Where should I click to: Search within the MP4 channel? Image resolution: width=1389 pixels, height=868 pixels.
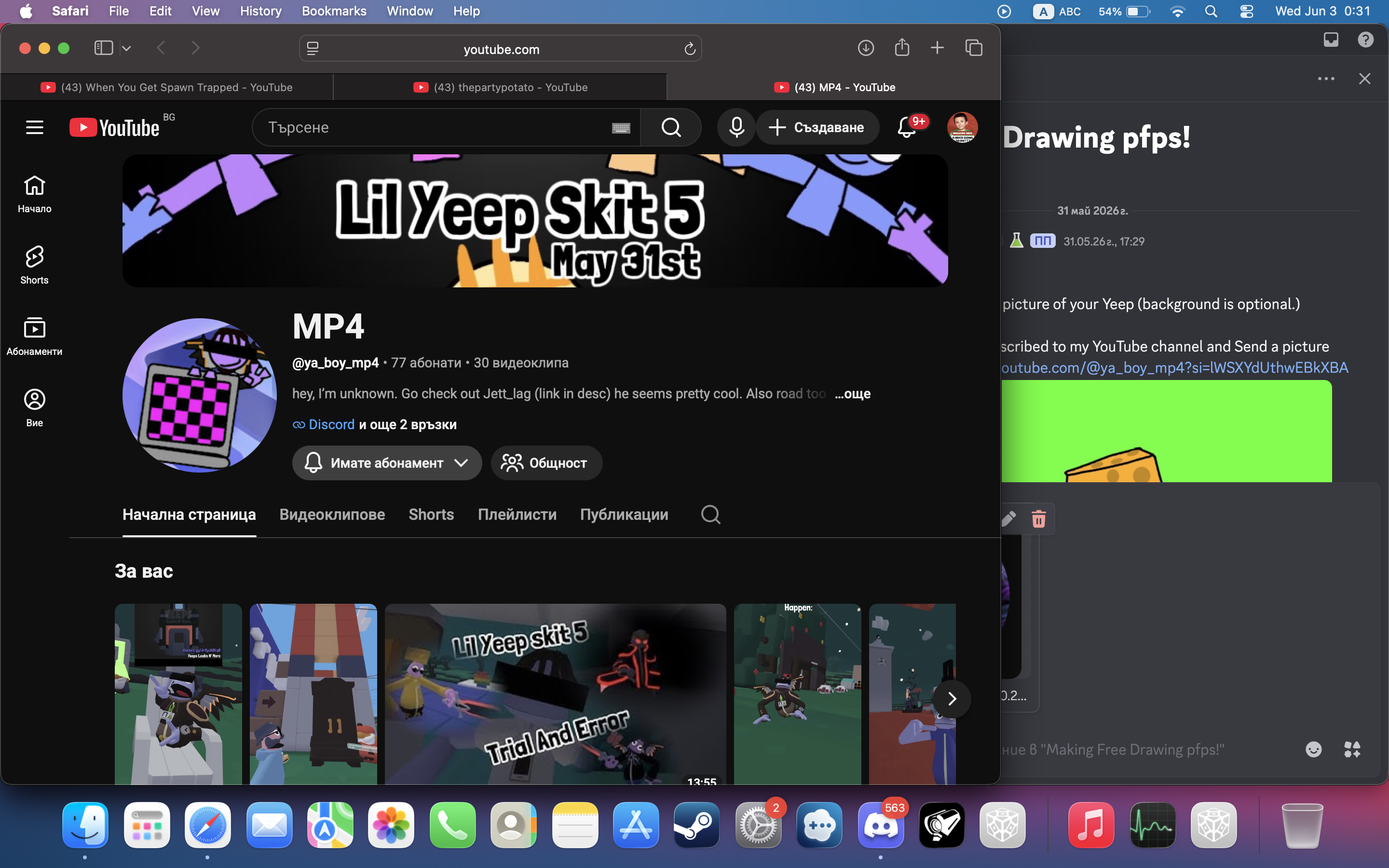coord(710,515)
